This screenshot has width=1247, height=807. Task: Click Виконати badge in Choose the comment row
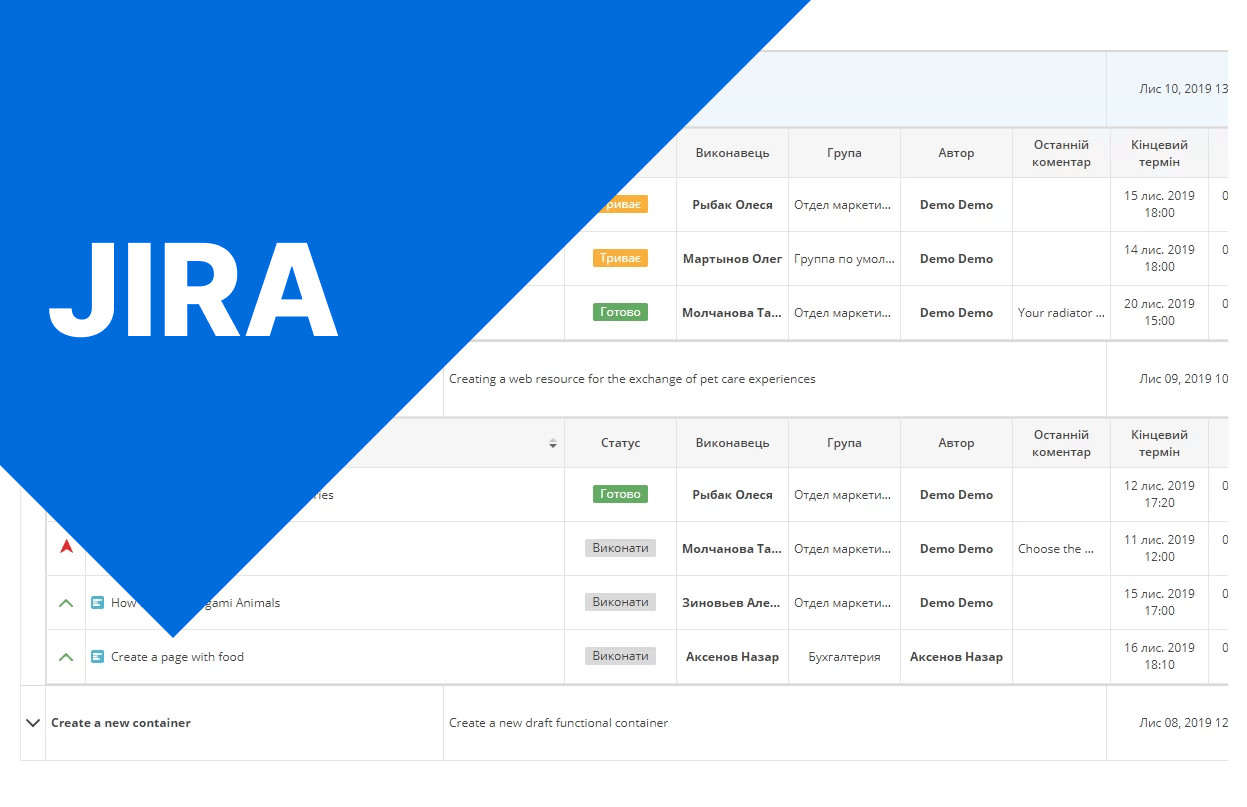point(621,548)
